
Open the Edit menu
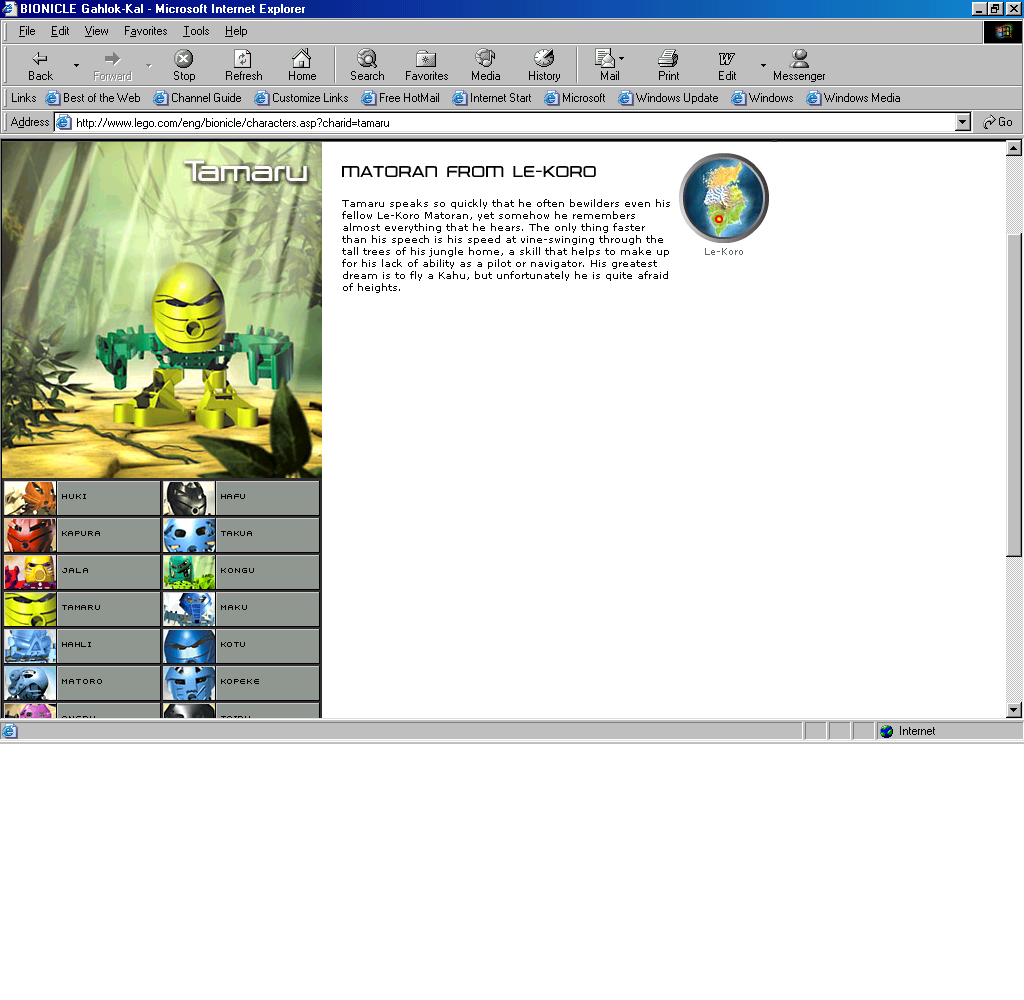tap(60, 31)
